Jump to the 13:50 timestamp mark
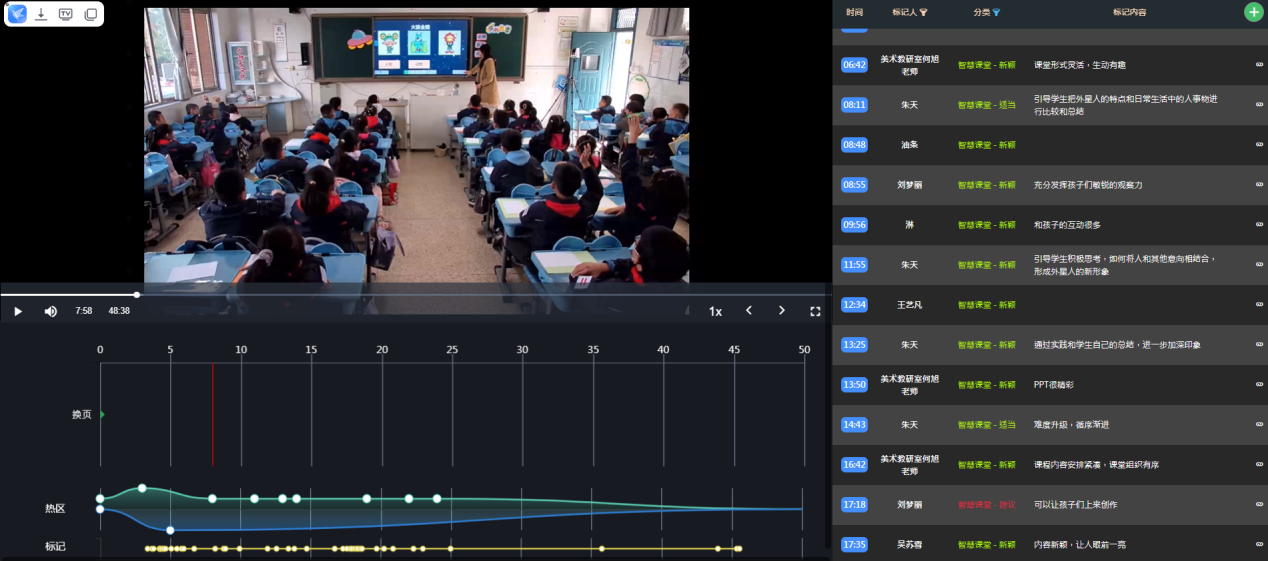Screen dimensions: 1268x561 [x=854, y=385]
